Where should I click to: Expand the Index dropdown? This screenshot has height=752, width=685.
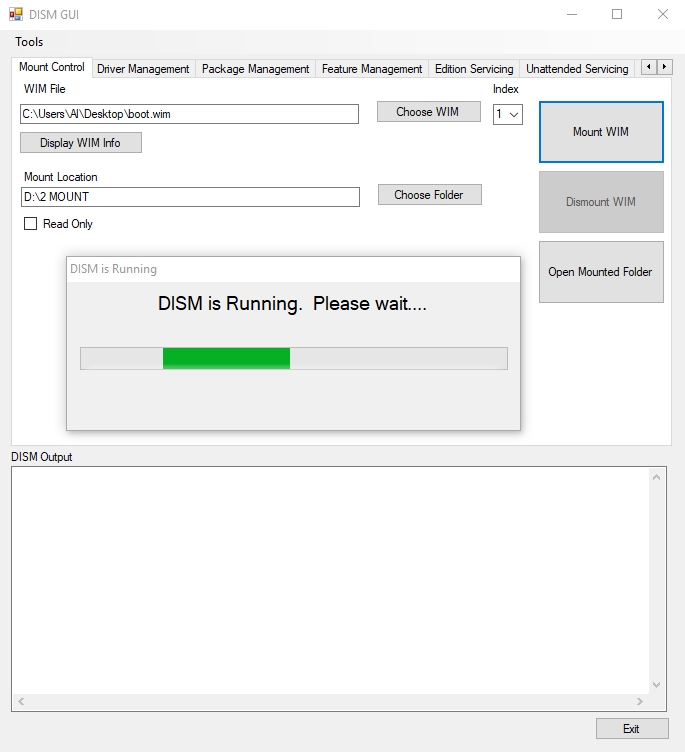click(x=508, y=115)
